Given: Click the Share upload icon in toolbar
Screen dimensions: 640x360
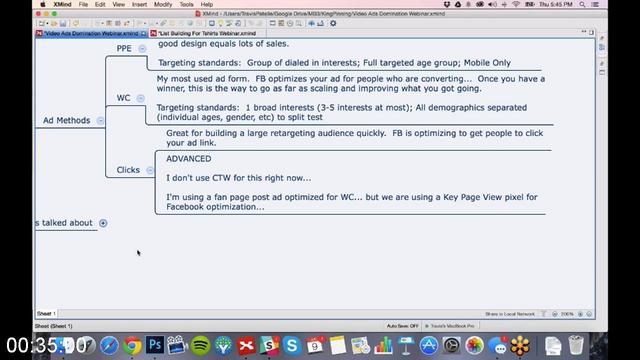Looking at the screenshot, I should 320,24.
